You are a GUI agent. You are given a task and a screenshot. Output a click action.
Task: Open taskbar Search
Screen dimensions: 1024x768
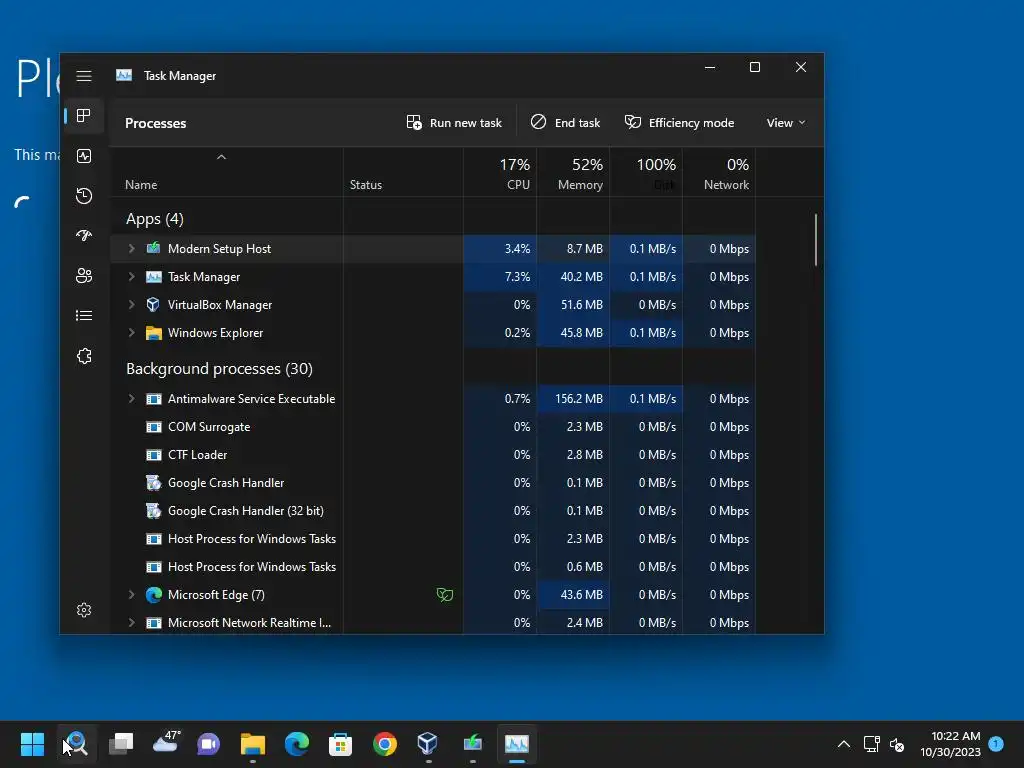[77, 744]
